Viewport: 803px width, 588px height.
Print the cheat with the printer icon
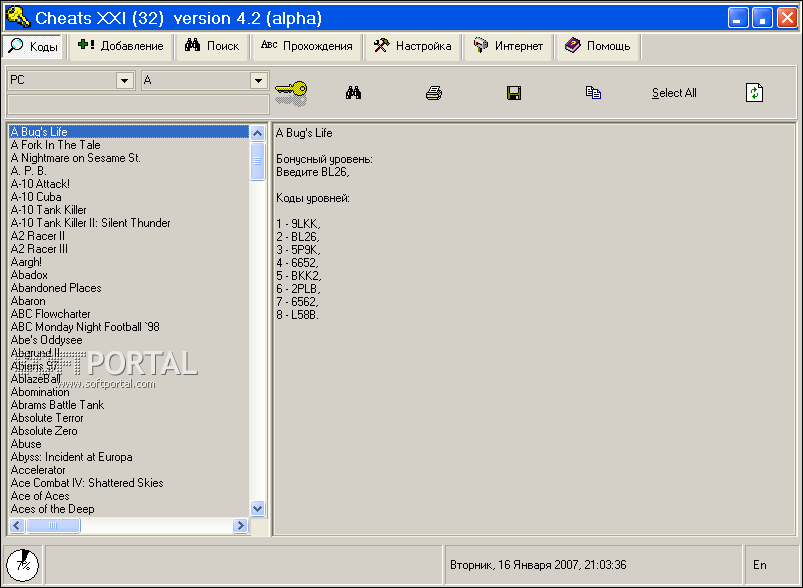pos(434,93)
